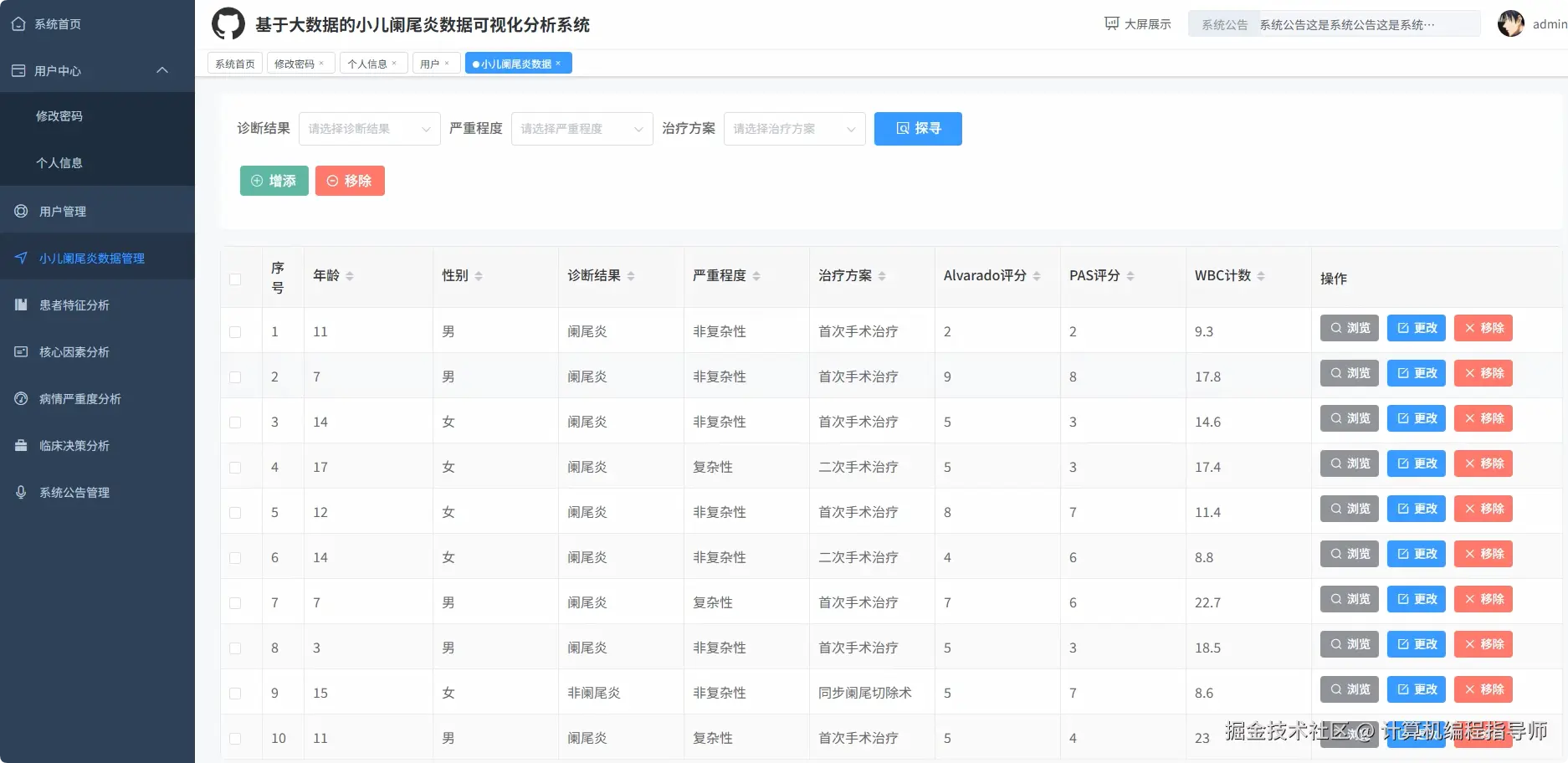The width and height of the screenshot is (1568, 763).
Task: Open 病情严重度分析 panel
Action: (77, 398)
